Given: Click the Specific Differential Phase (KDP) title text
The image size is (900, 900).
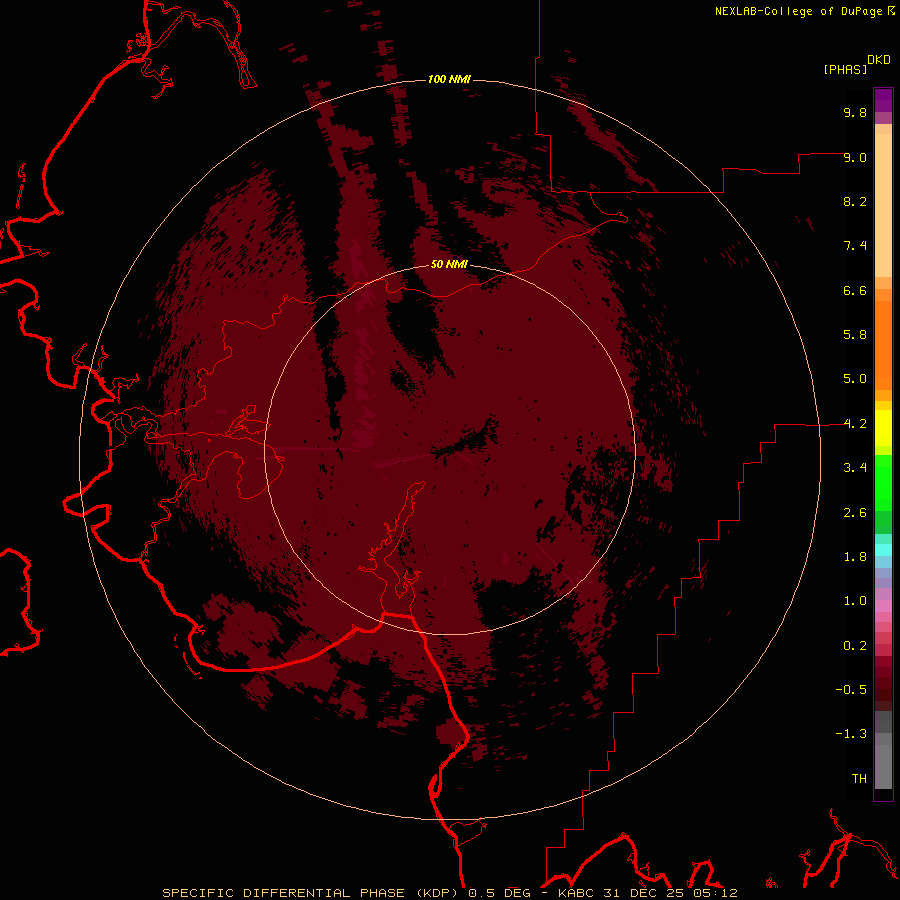Looking at the screenshot, I should click(312, 893).
